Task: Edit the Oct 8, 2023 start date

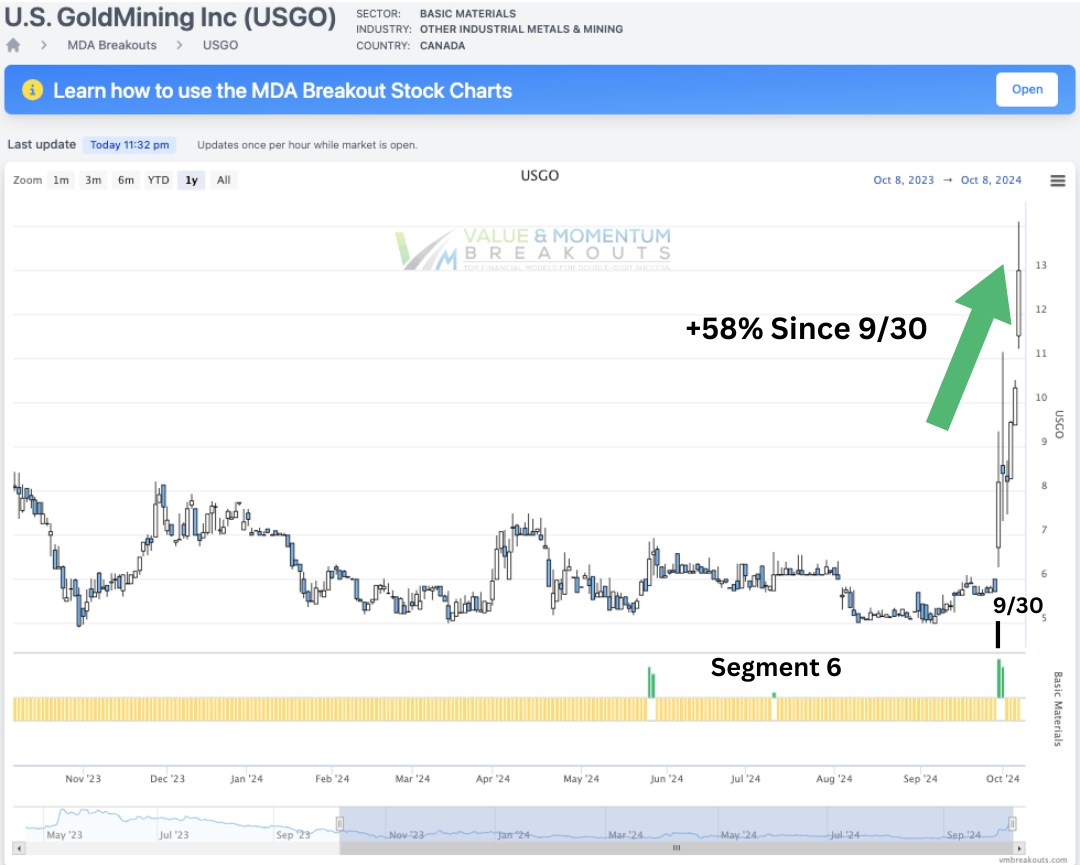Action: coord(904,180)
